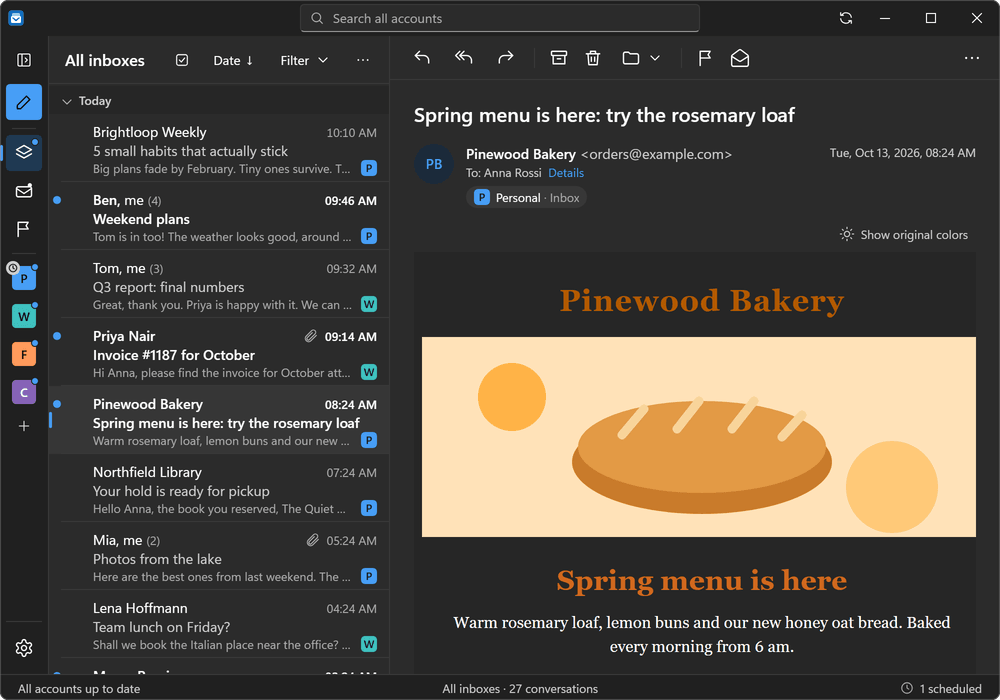Click the sync refresh icon
The image size is (1000, 700).
tap(846, 18)
